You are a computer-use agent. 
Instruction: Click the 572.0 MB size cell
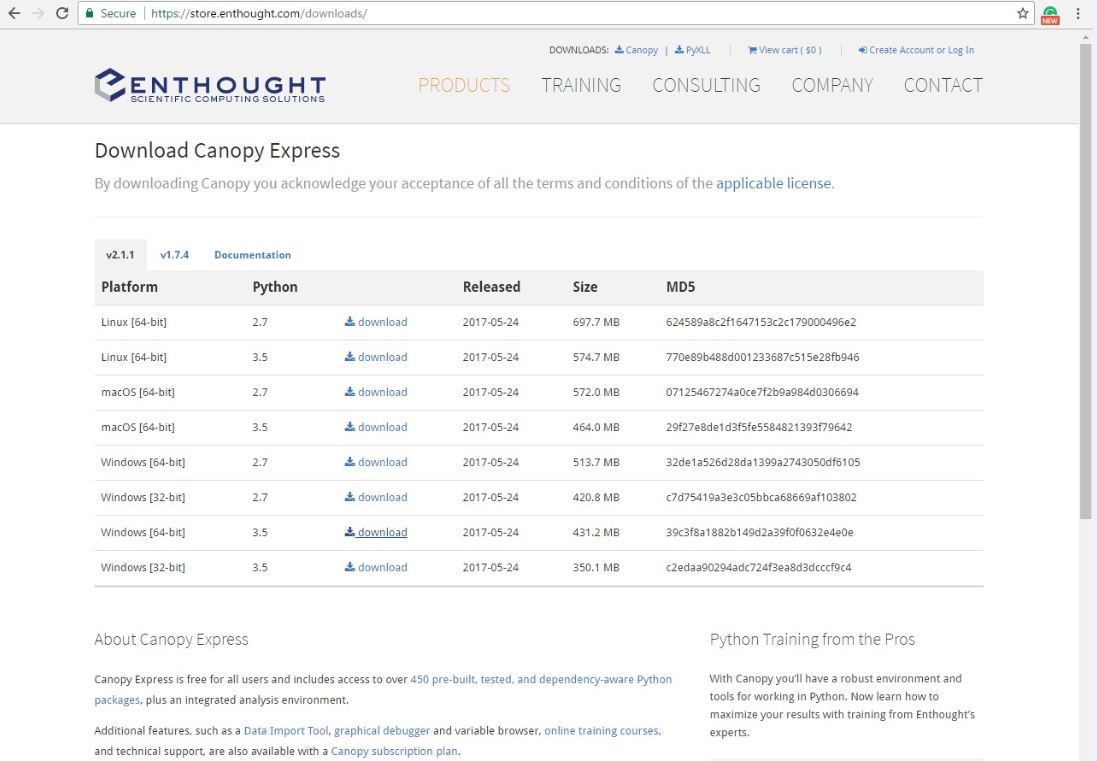(596, 392)
